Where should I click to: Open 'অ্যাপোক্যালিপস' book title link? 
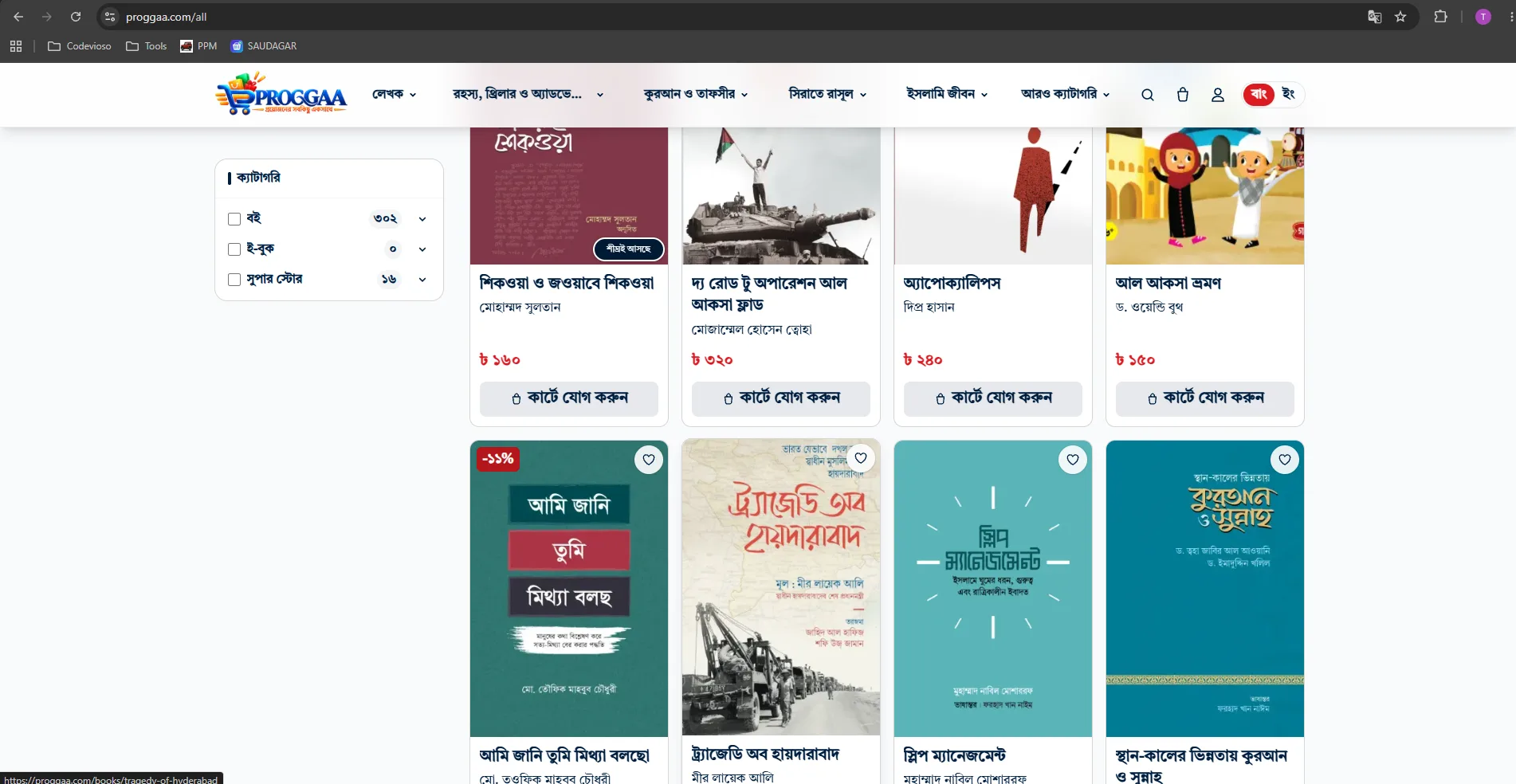[952, 283]
